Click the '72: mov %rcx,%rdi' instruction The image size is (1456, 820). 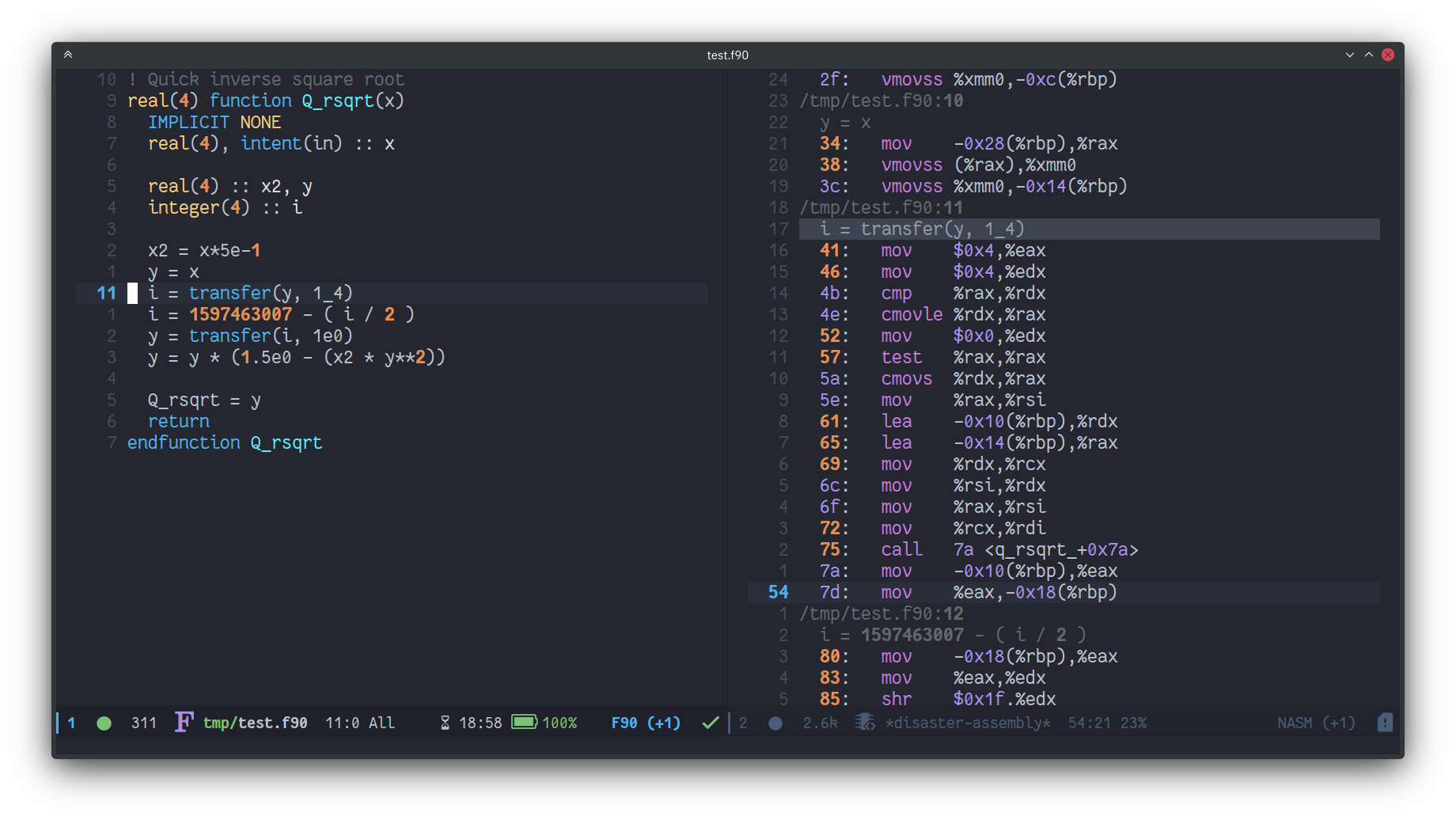point(933,528)
